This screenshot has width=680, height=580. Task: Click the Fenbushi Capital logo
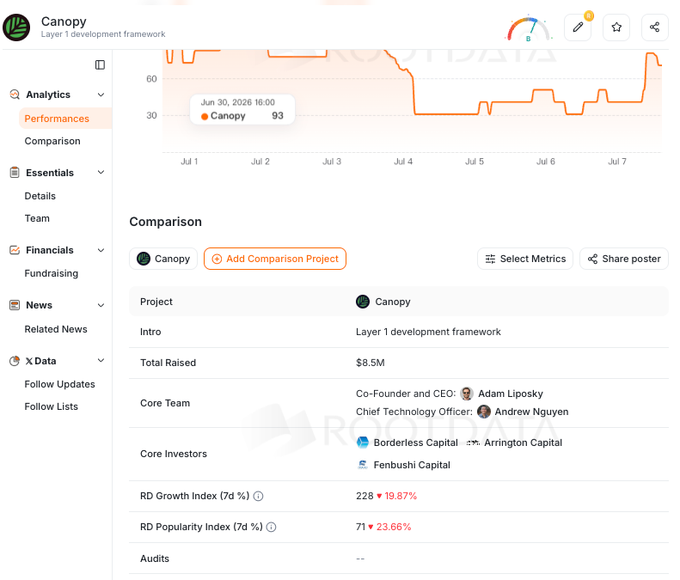click(x=363, y=465)
